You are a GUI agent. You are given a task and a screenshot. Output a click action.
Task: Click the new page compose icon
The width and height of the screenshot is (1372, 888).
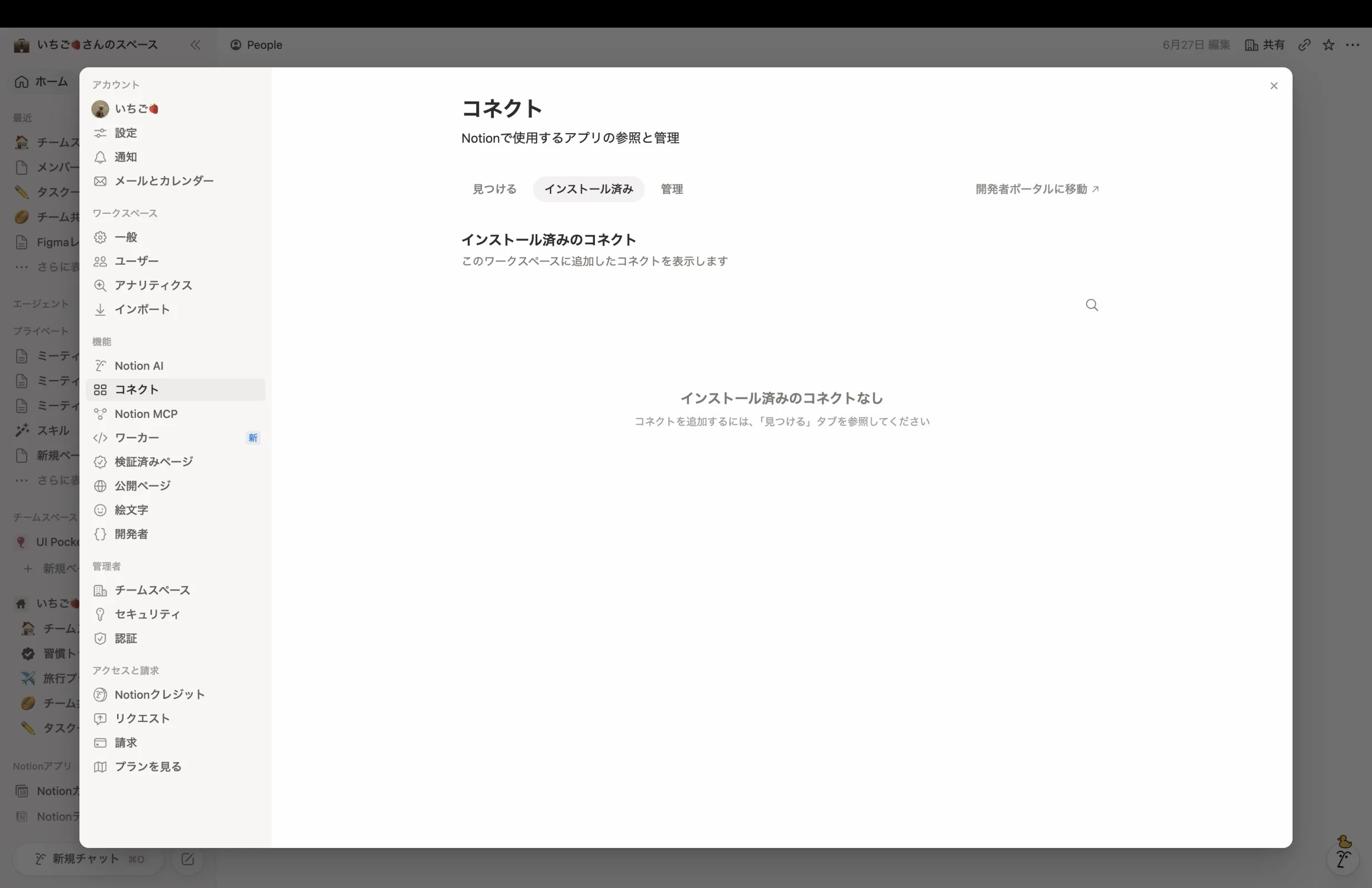coord(188,859)
